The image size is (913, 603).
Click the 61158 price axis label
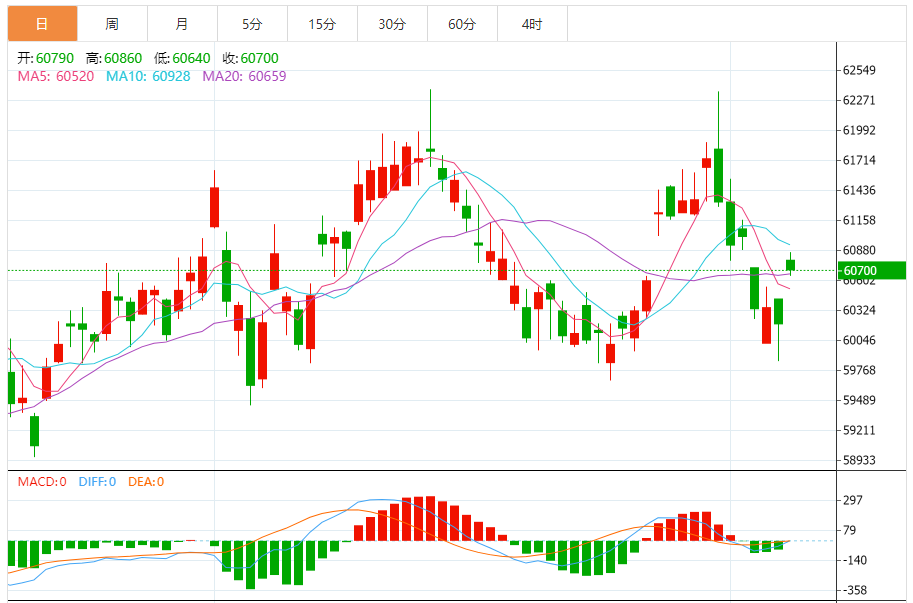click(859, 221)
